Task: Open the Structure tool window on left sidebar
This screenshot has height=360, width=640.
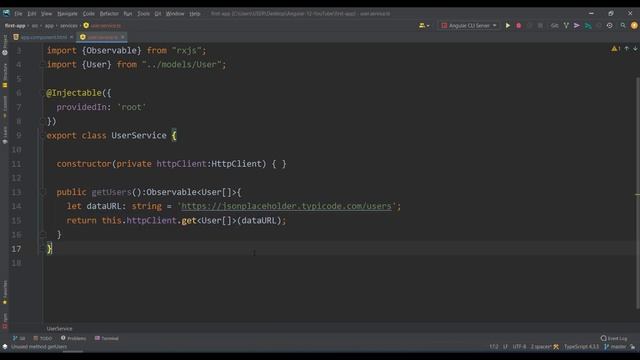Action: [x=5, y=76]
